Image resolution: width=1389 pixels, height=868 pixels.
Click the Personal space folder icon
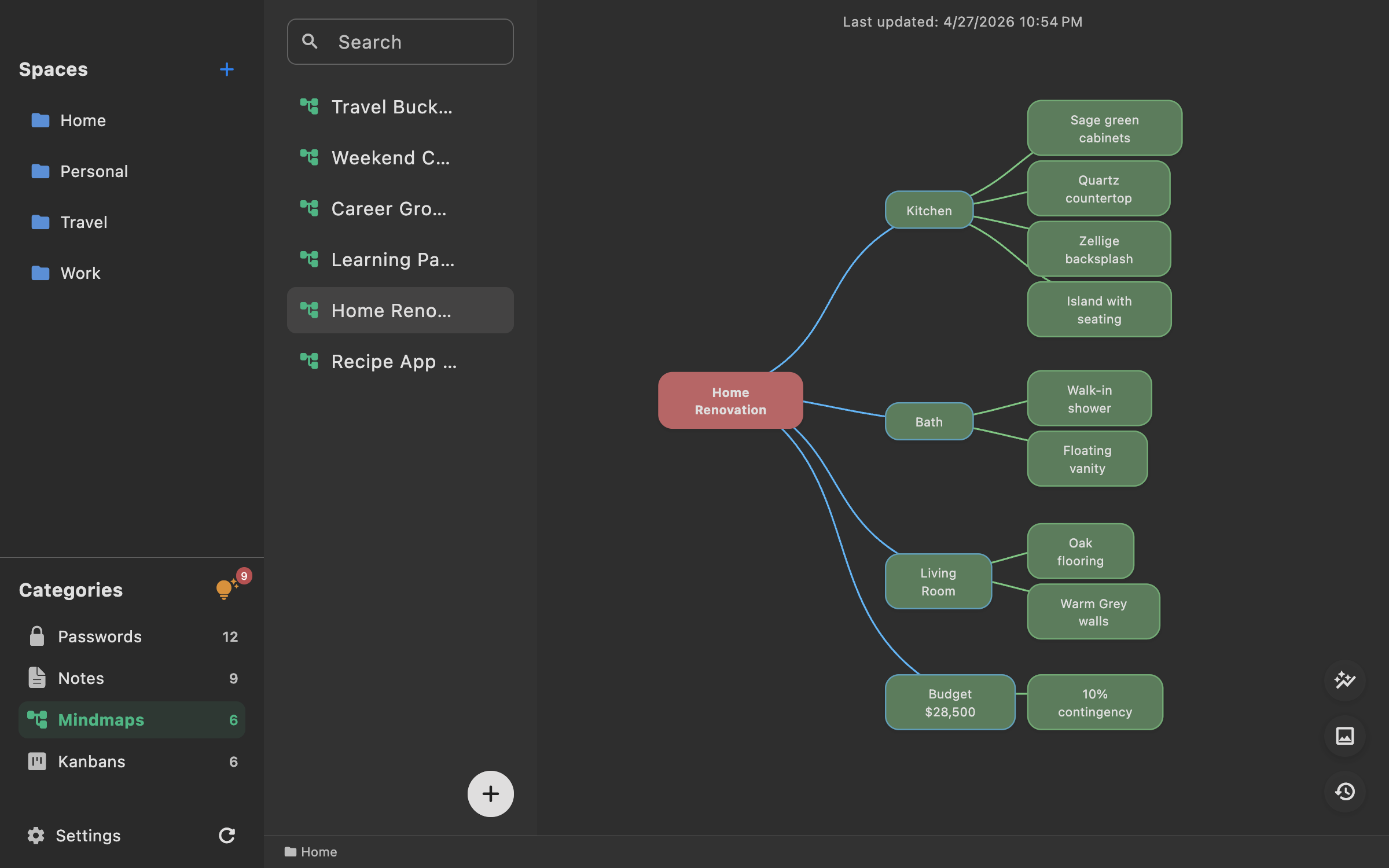(x=40, y=171)
